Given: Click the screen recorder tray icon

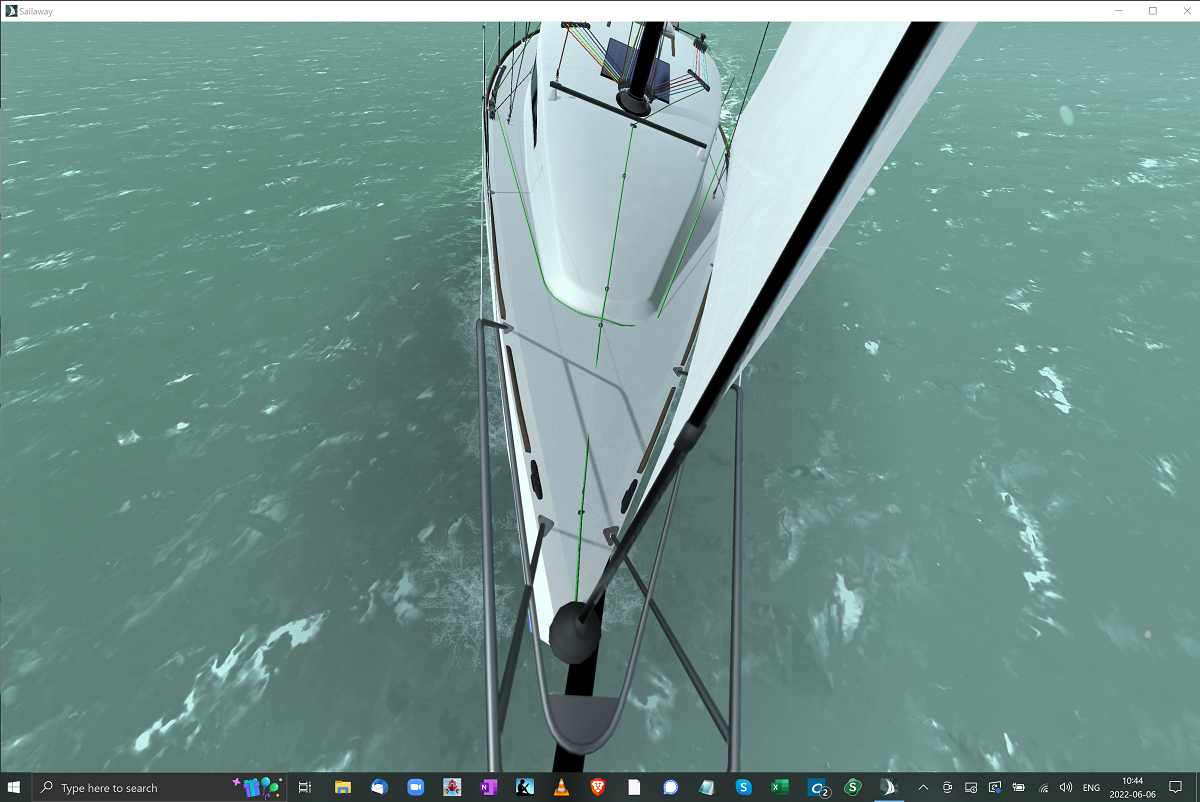Looking at the screenshot, I should click(995, 787).
